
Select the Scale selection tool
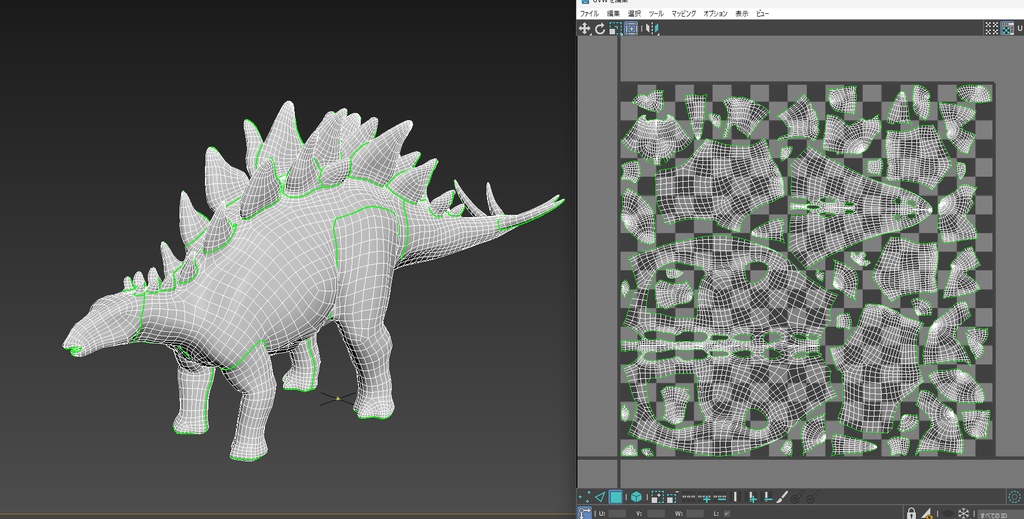click(615, 28)
